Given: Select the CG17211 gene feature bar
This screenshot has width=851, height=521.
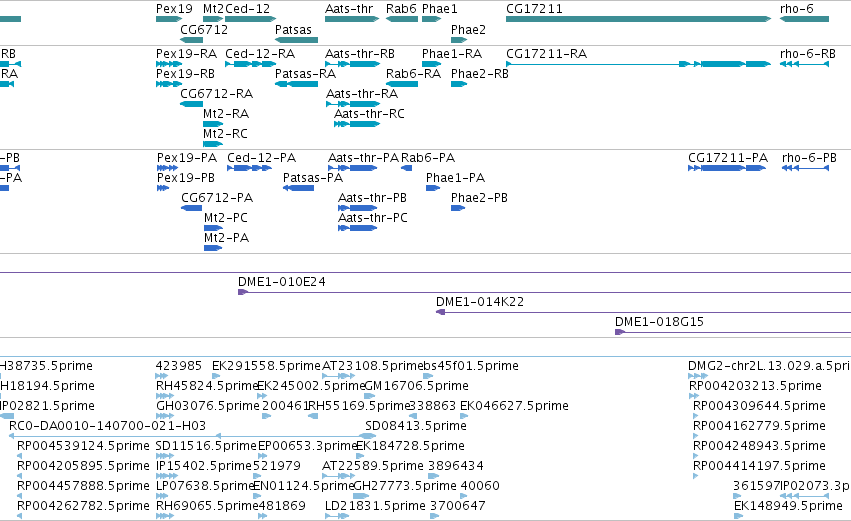Looking at the screenshot, I should pos(638,19).
